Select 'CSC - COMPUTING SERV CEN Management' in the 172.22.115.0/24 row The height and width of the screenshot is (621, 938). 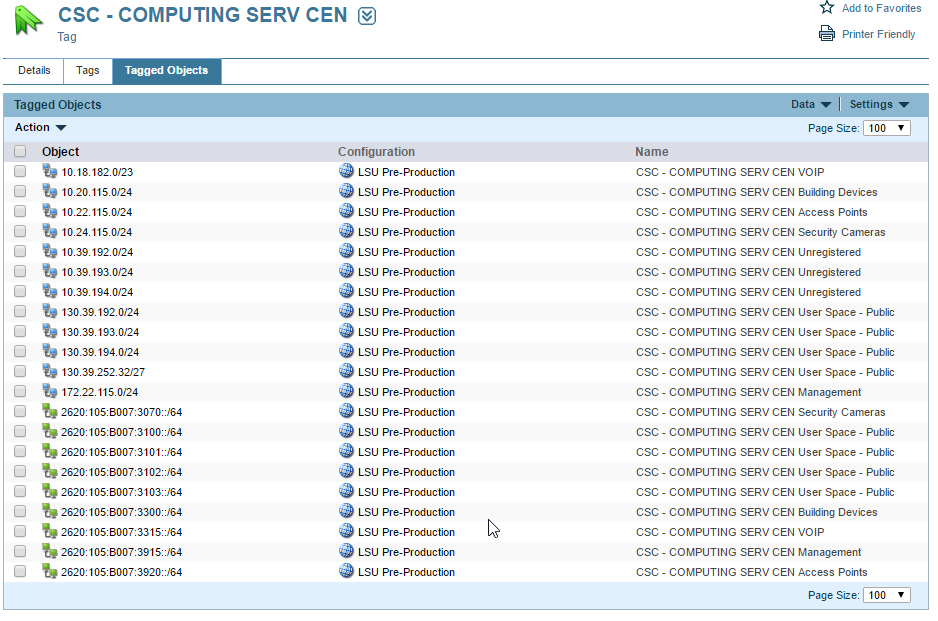pyautogui.click(x=748, y=392)
